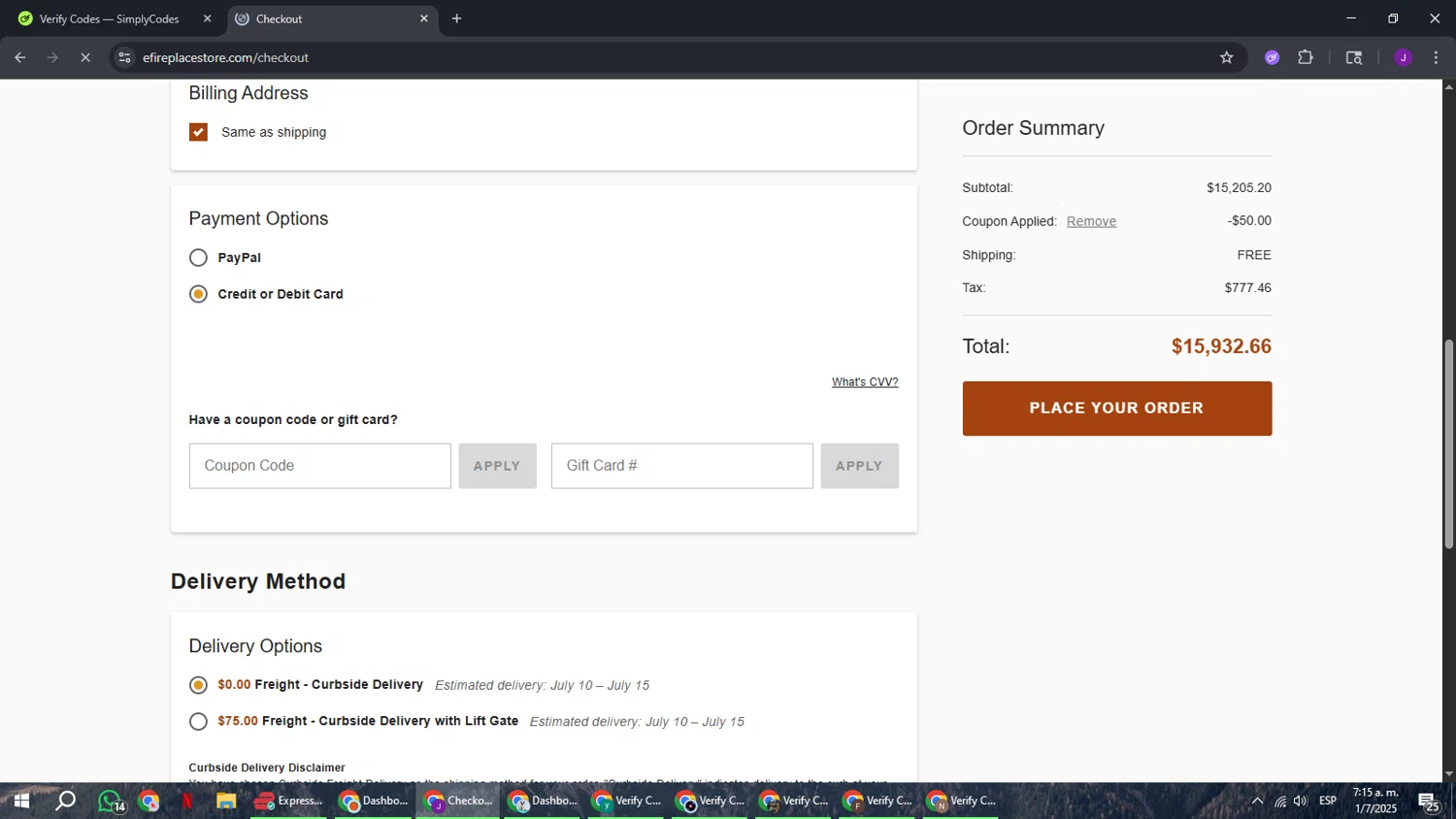1456x819 pixels.
Task: Select the Checkout browser tab
Action: 330,18
